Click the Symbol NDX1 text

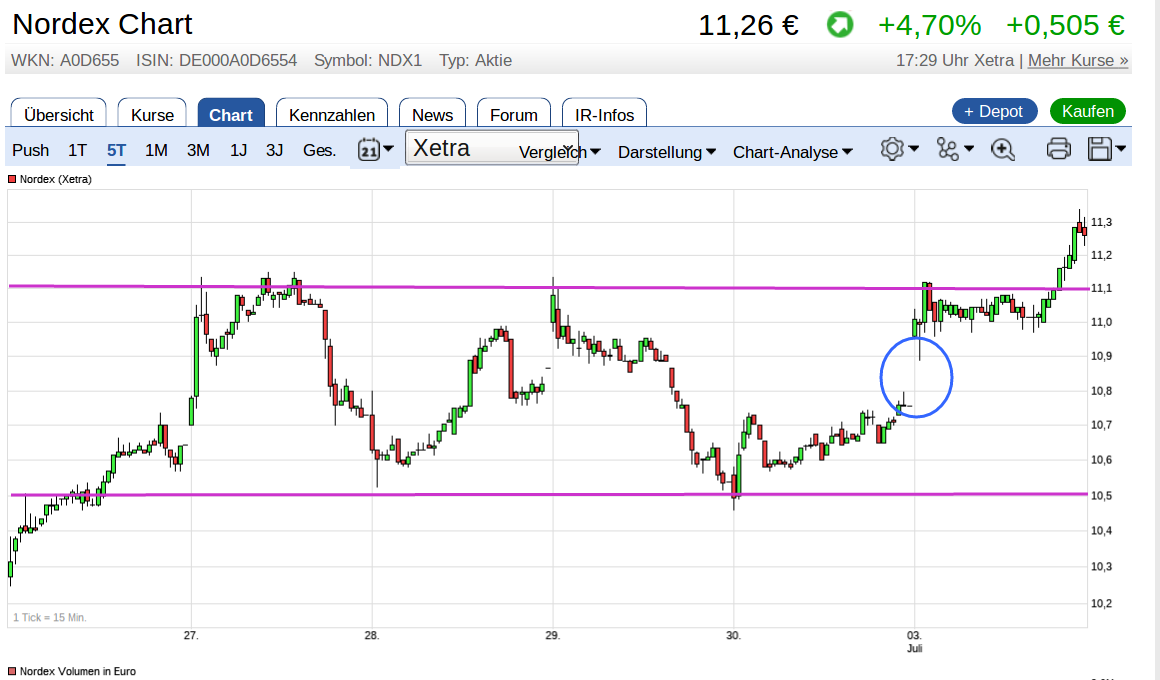[368, 61]
